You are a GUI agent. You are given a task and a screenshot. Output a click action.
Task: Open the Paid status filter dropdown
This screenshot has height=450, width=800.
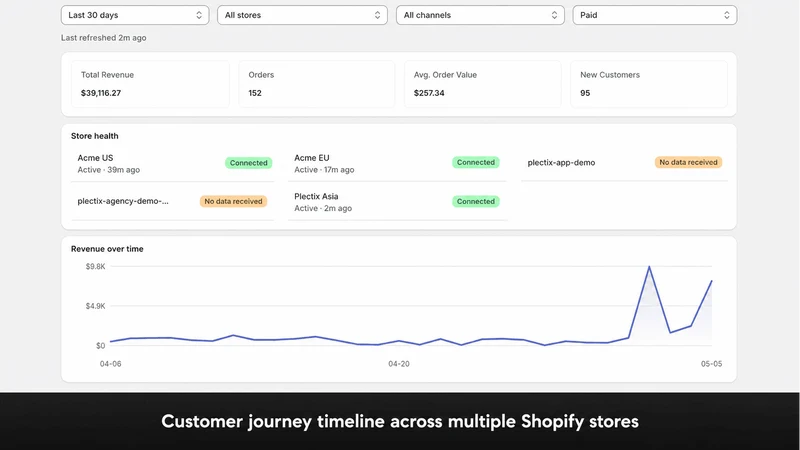coord(655,15)
